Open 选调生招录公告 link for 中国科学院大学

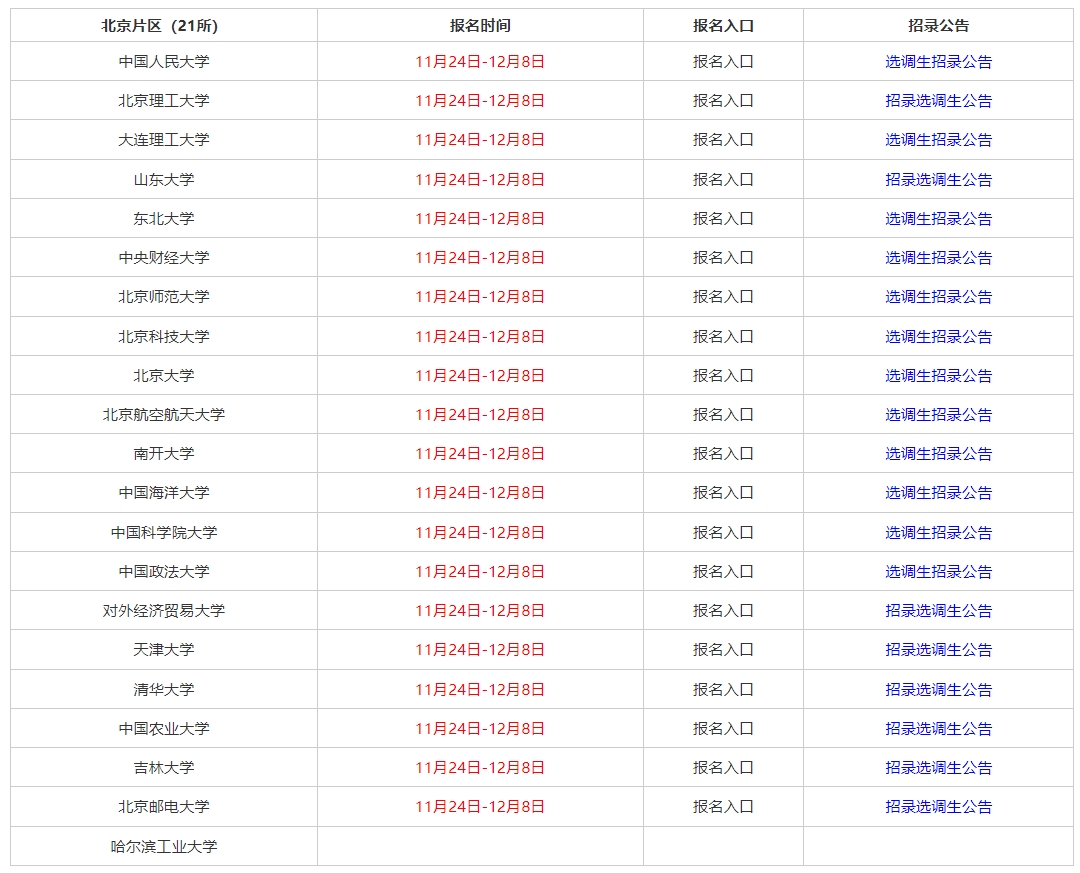[938, 533]
